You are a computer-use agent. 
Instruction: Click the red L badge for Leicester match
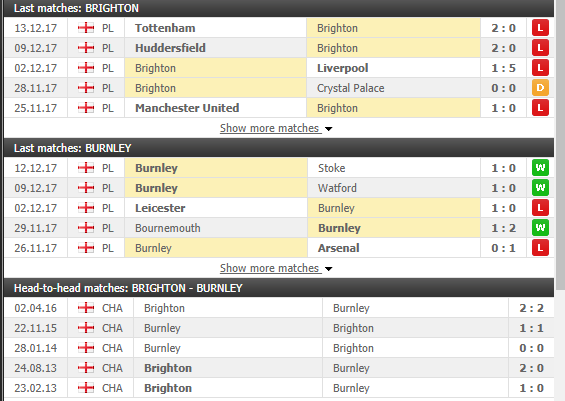[x=540, y=208]
